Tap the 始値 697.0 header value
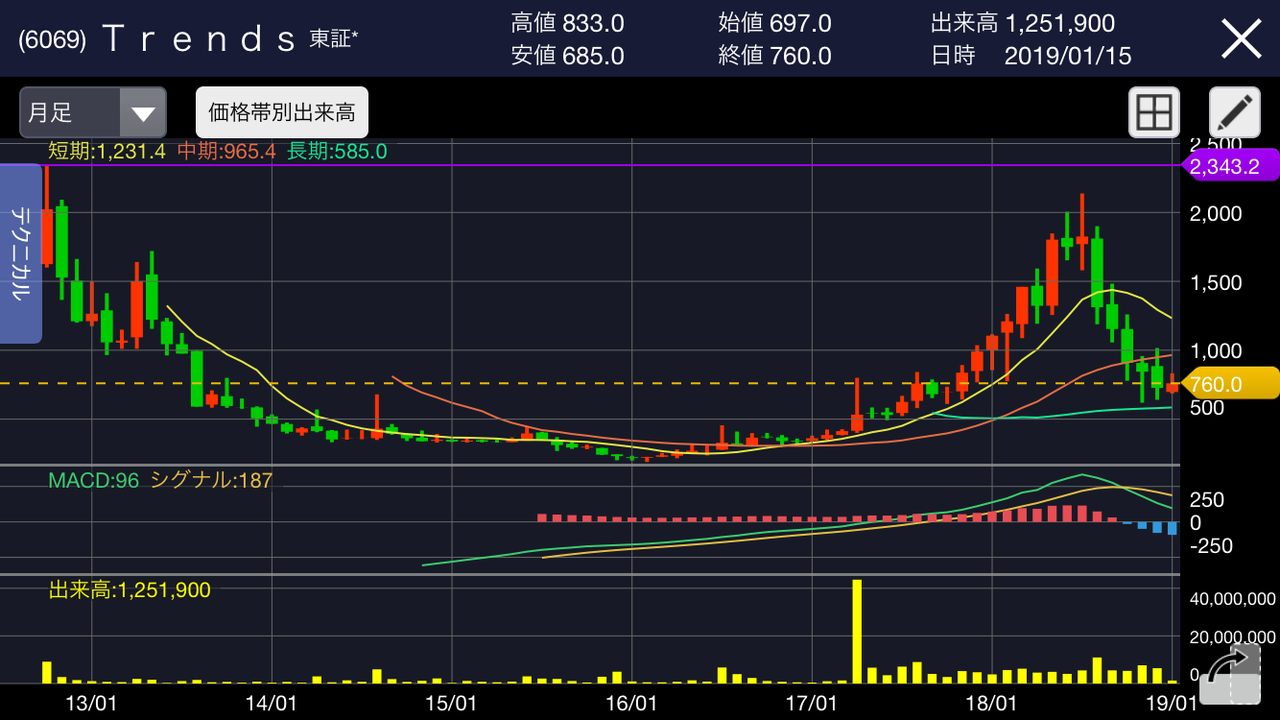Viewport: 1280px width, 720px height. click(x=774, y=23)
